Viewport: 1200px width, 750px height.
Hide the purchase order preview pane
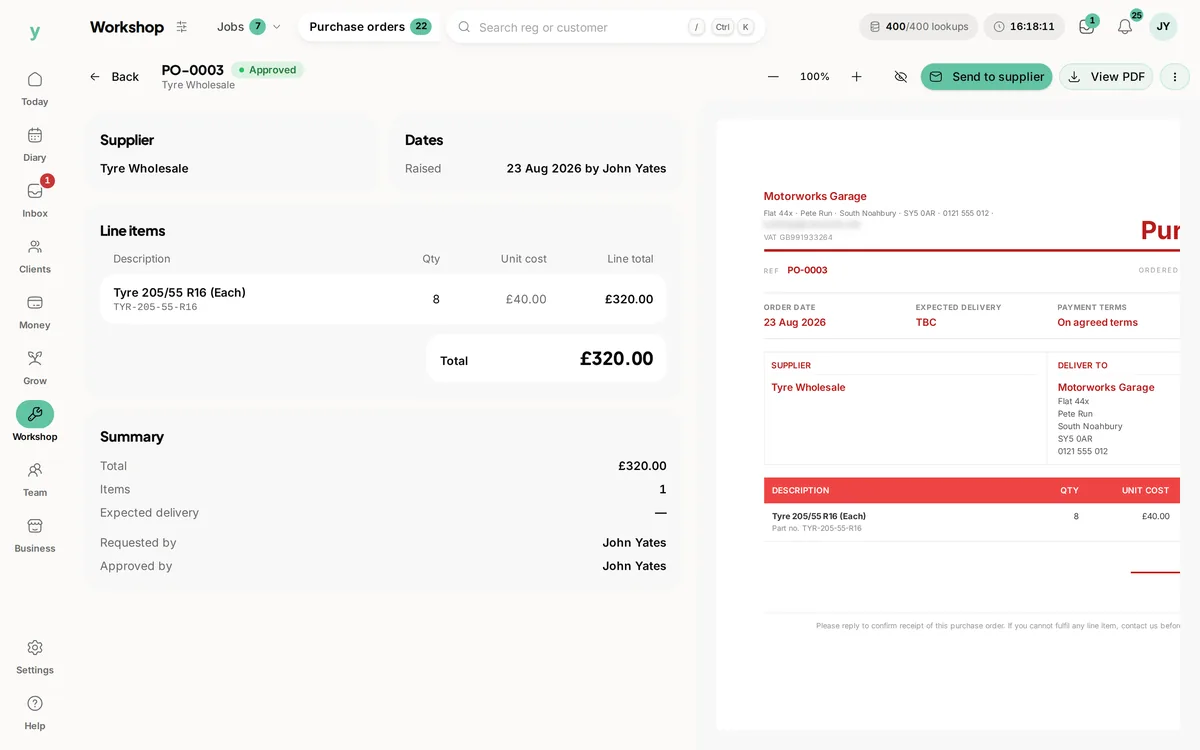click(901, 77)
